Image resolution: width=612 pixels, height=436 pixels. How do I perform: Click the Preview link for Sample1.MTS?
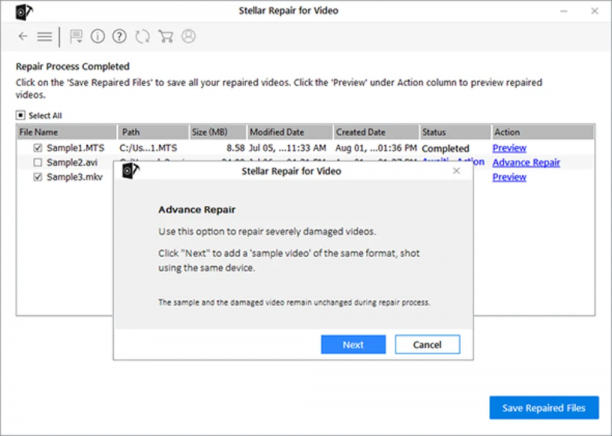click(509, 148)
